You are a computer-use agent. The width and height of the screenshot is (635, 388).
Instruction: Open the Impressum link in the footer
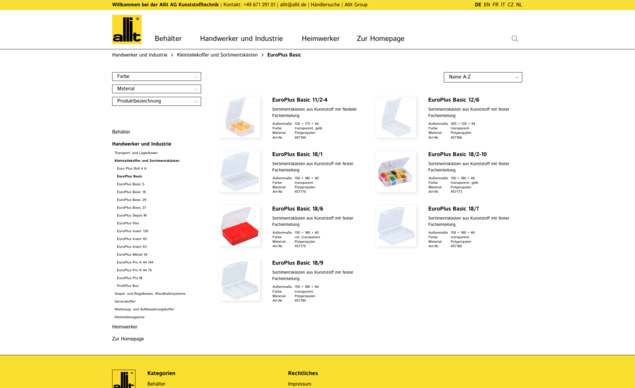pos(299,384)
